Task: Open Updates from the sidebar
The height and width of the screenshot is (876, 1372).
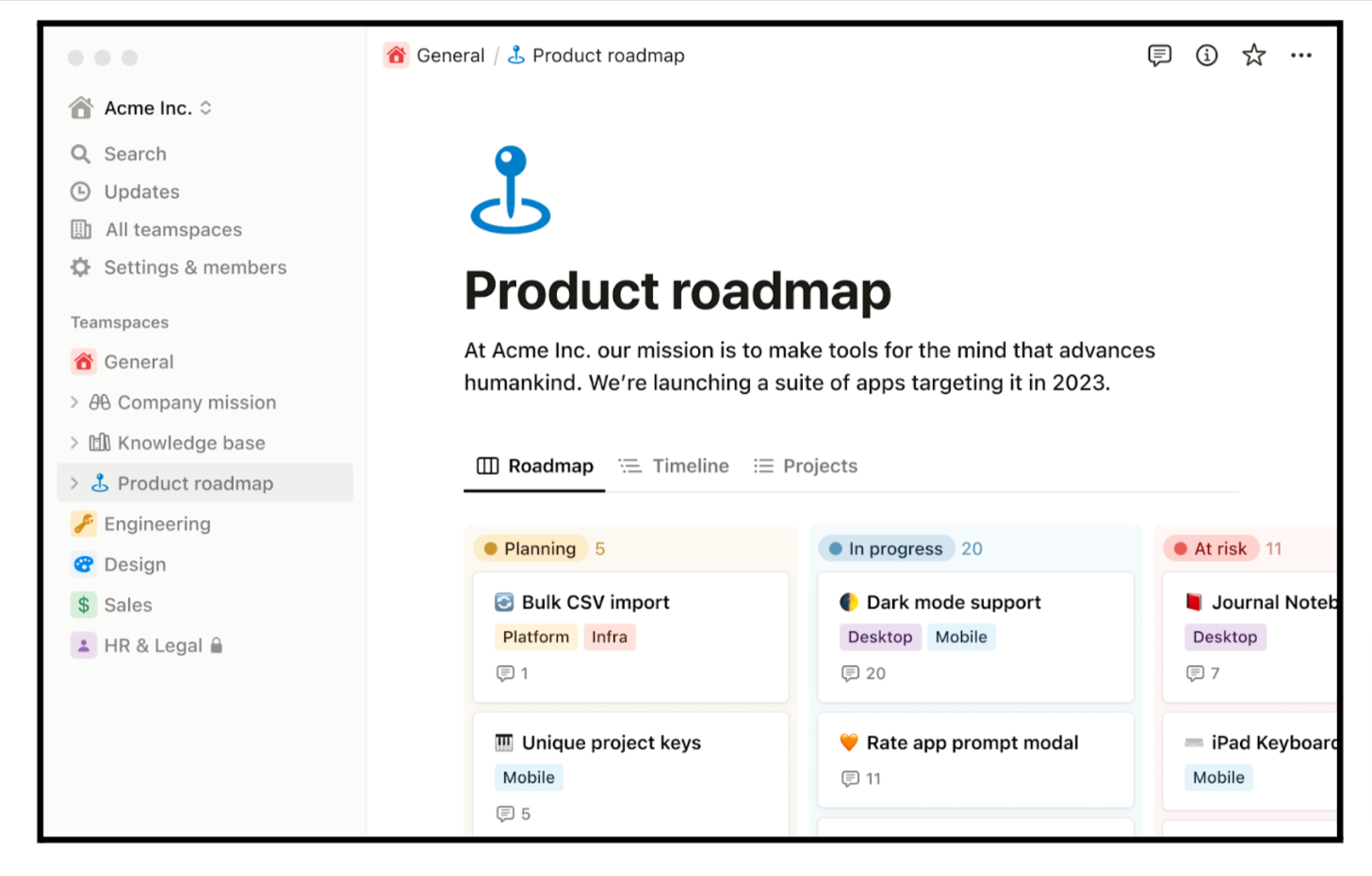Action: 141,192
